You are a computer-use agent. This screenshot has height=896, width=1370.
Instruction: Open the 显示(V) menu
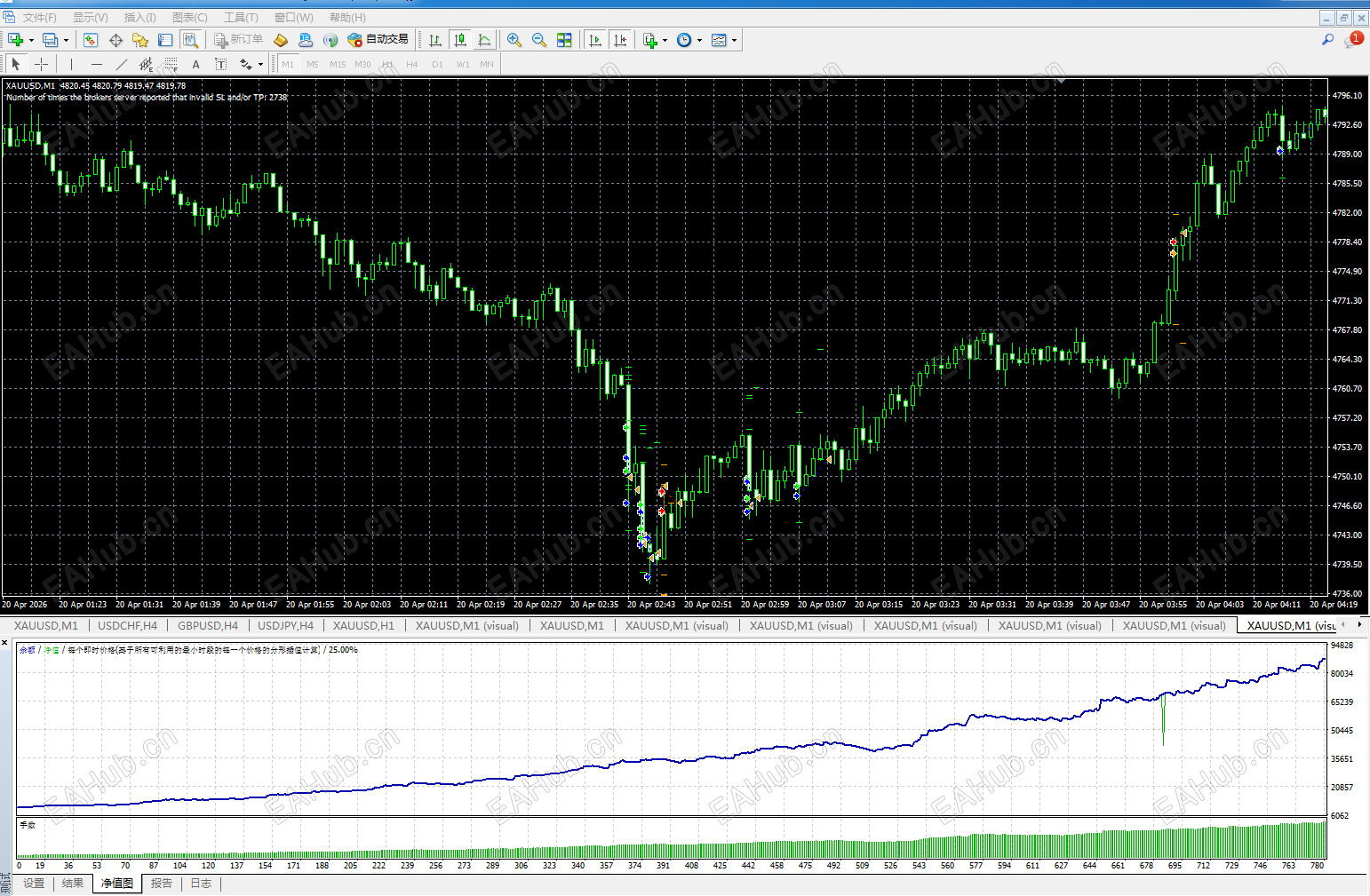click(x=90, y=18)
